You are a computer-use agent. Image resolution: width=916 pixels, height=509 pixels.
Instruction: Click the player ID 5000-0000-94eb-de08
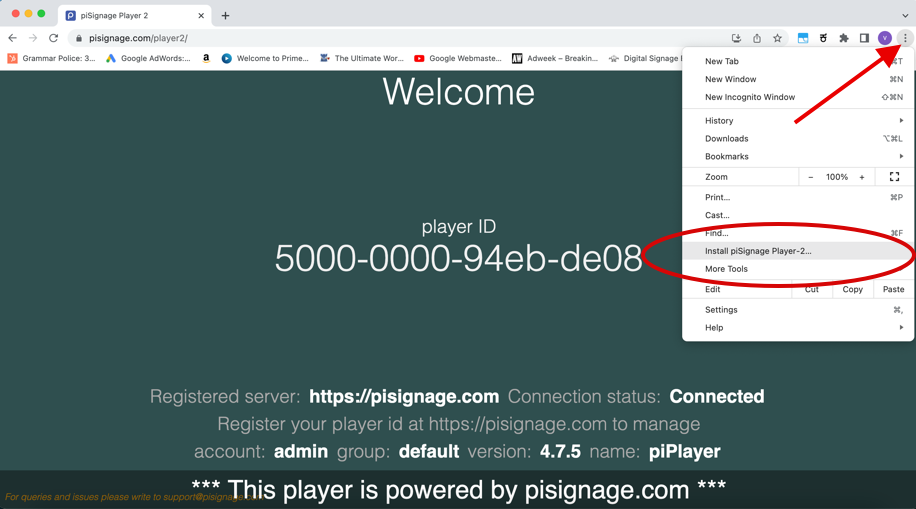(x=459, y=258)
